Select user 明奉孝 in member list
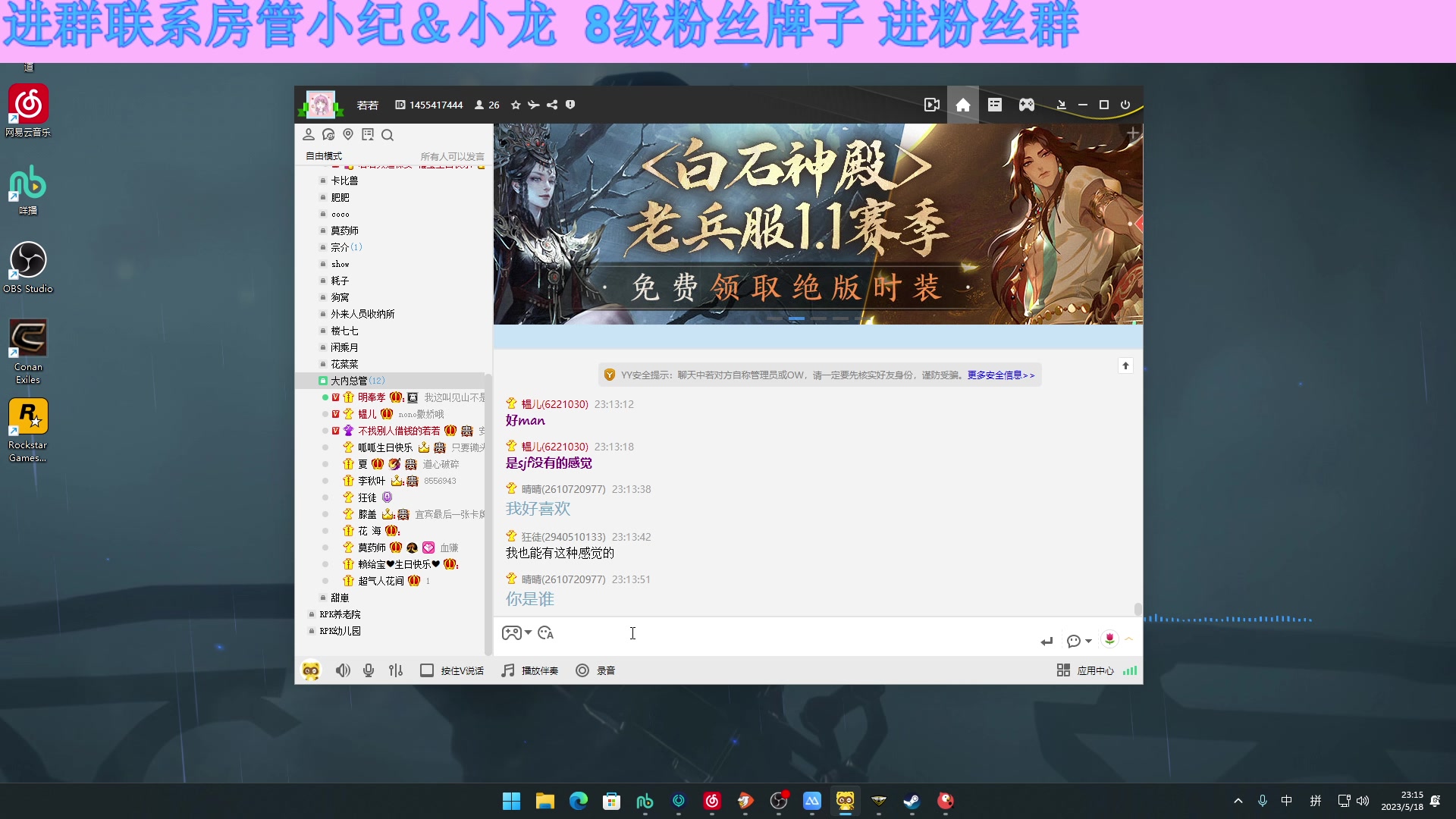The height and width of the screenshot is (819, 1456). 372,397
